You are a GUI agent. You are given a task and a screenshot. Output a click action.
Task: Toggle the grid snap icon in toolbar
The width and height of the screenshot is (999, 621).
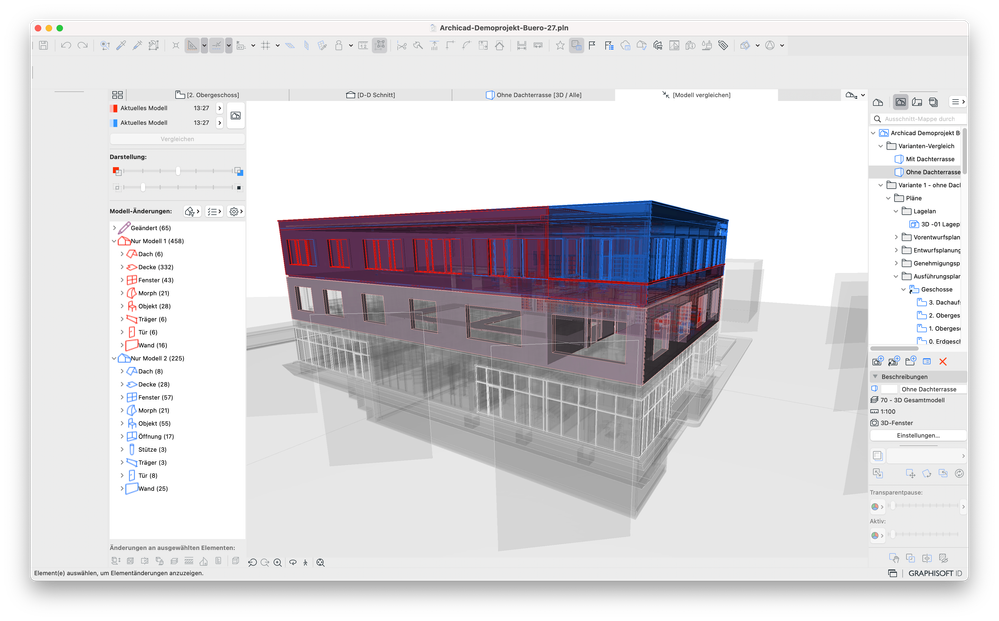[x=266, y=45]
